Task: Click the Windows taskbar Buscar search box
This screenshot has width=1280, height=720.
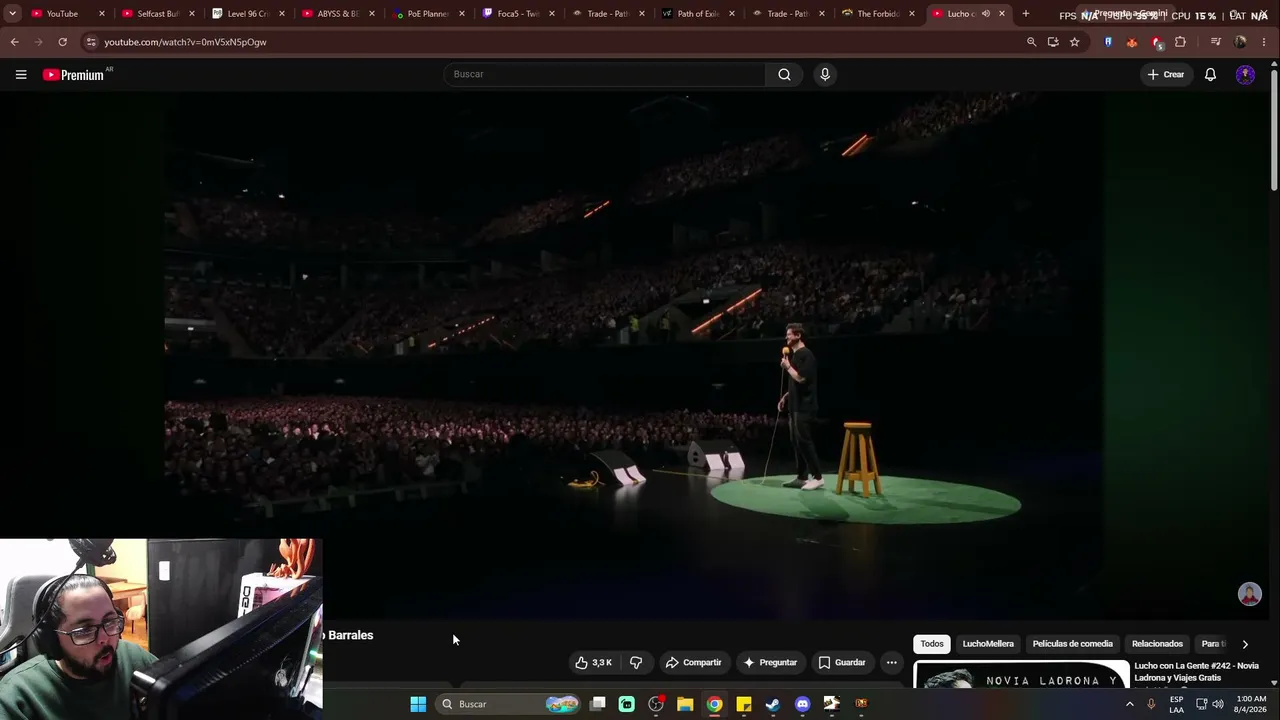Action: coord(510,704)
